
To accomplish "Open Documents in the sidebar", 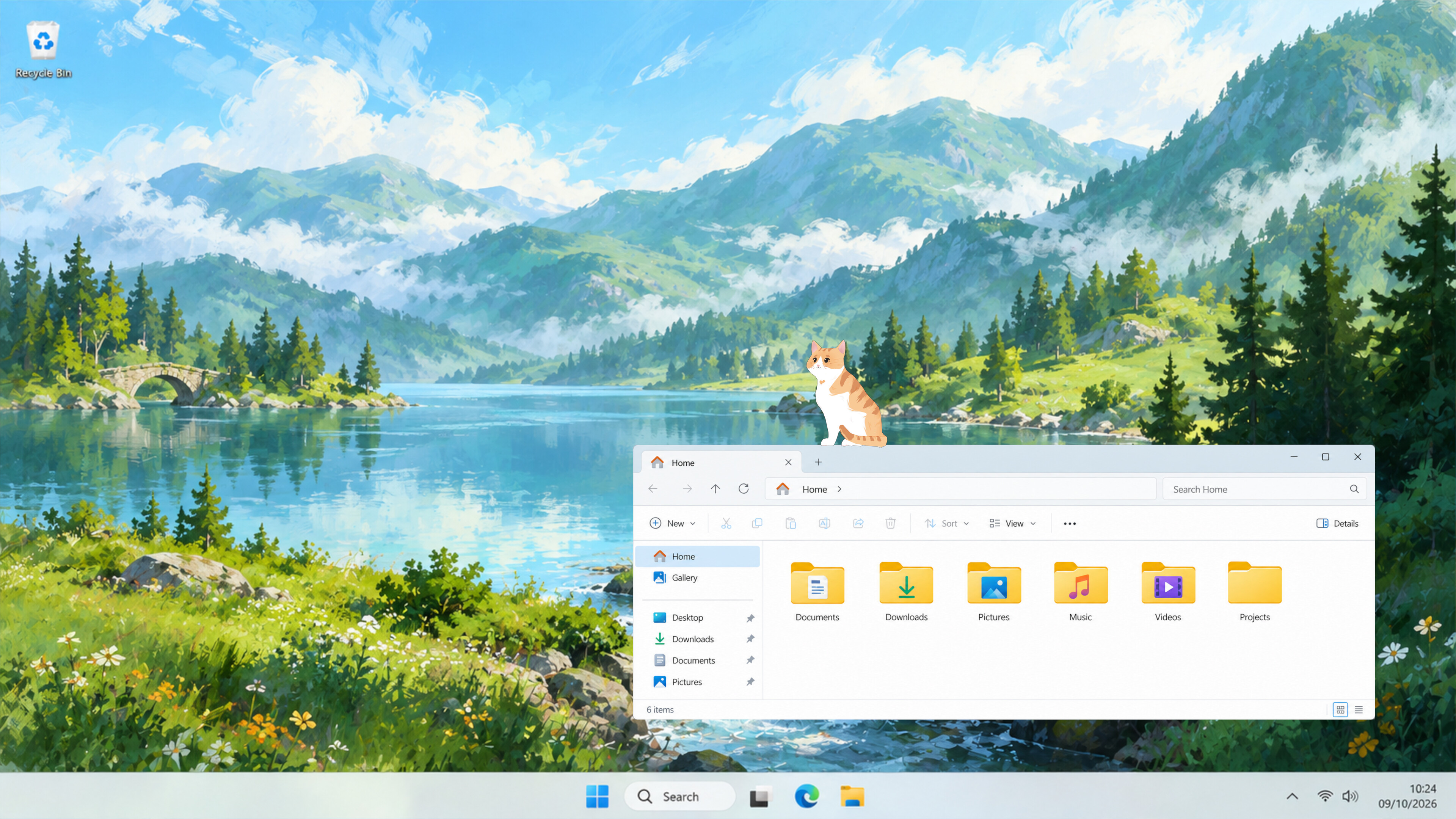I will (x=698, y=660).
